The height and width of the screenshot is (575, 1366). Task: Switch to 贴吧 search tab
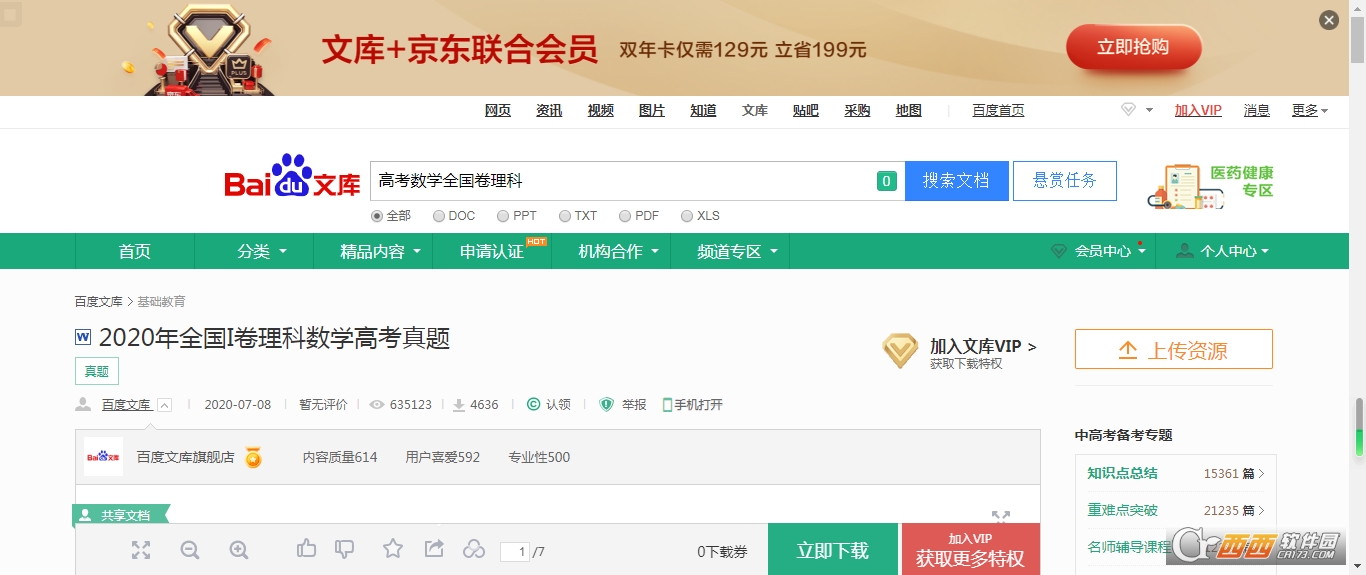pos(806,111)
